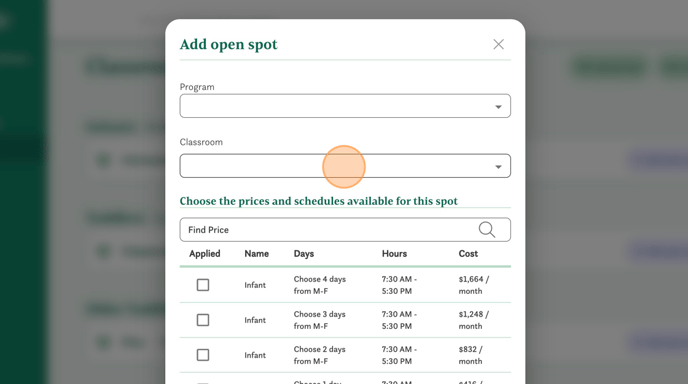The height and width of the screenshot is (384, 688).
Task: Select the 'Choose 4 days from M-F' text
Action: coord(320,285)
